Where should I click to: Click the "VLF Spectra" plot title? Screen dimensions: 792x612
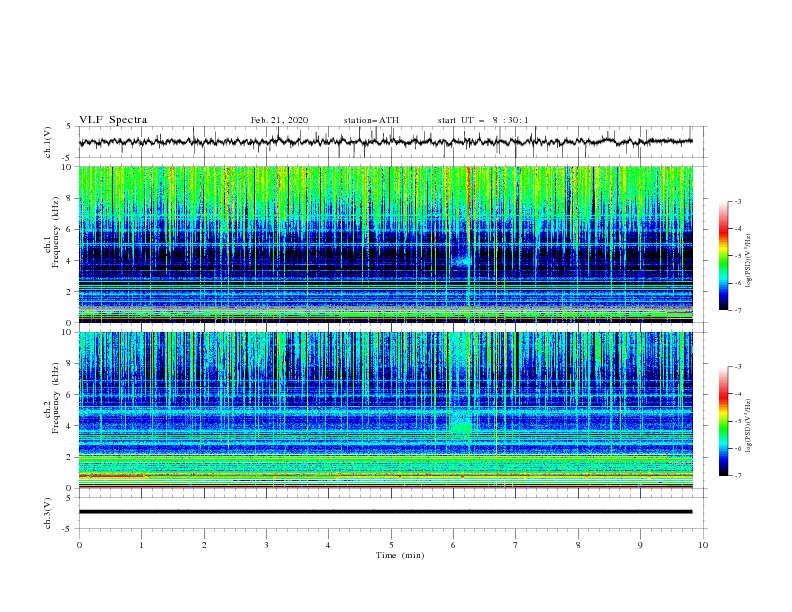113,120
